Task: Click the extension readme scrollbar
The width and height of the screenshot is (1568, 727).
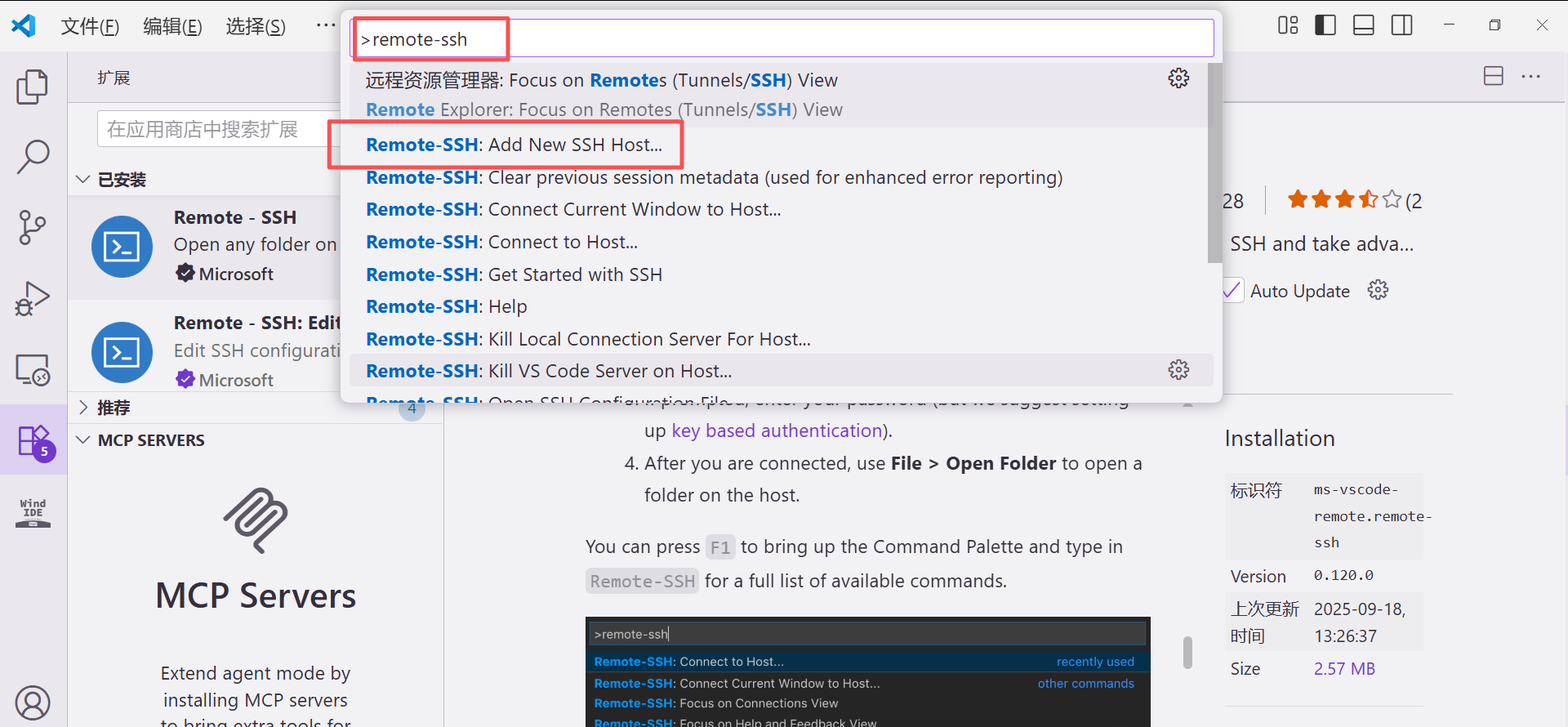Action: pyautogui.click(x=1187, y=653)
